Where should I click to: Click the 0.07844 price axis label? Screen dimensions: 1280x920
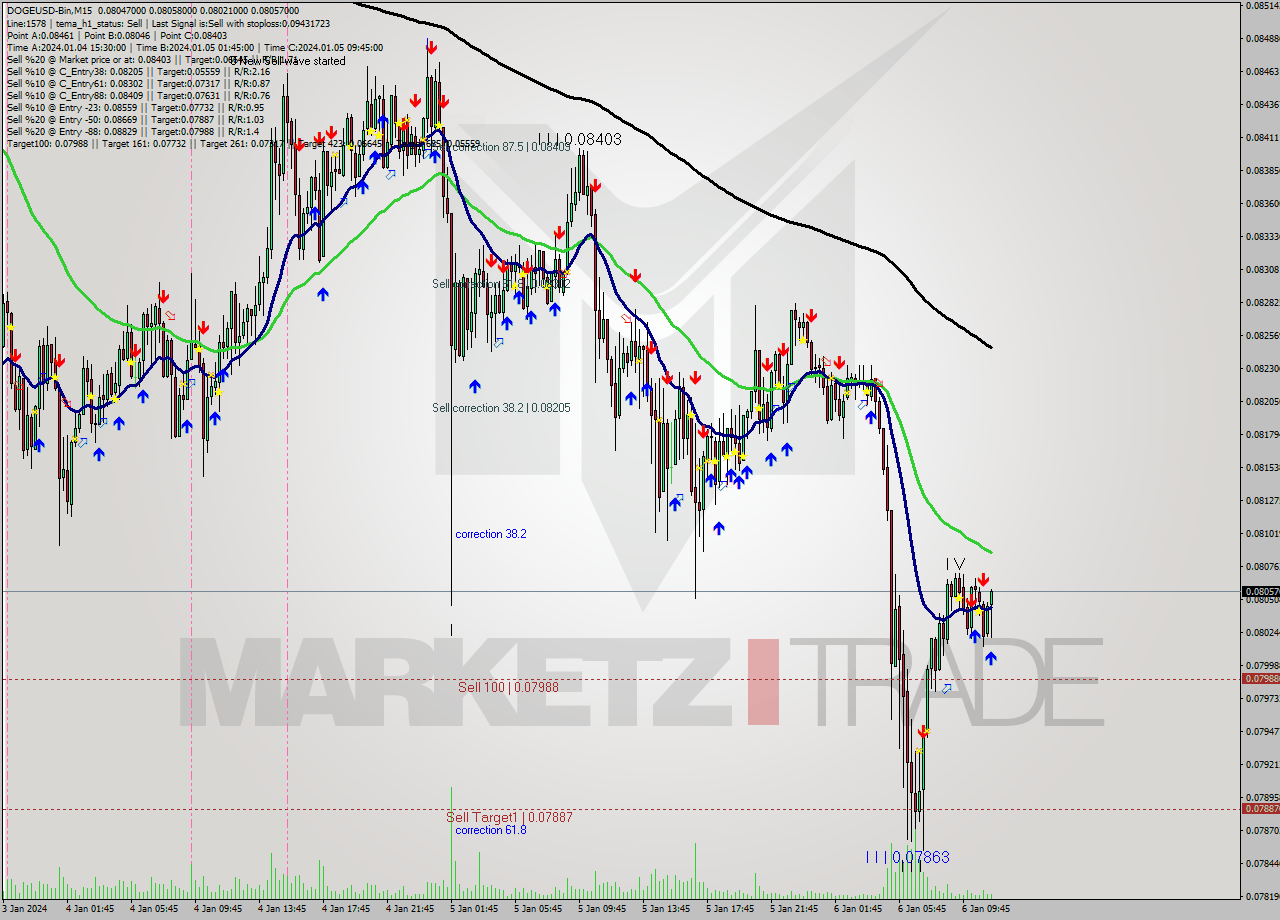[x=1262, y=863]
